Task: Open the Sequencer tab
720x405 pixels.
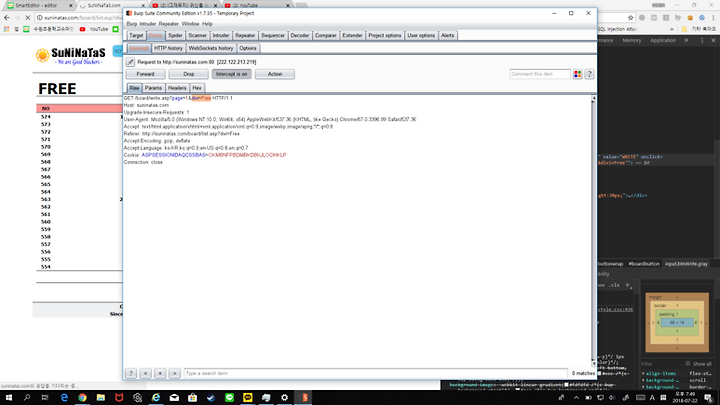Action: click(273, 35)
